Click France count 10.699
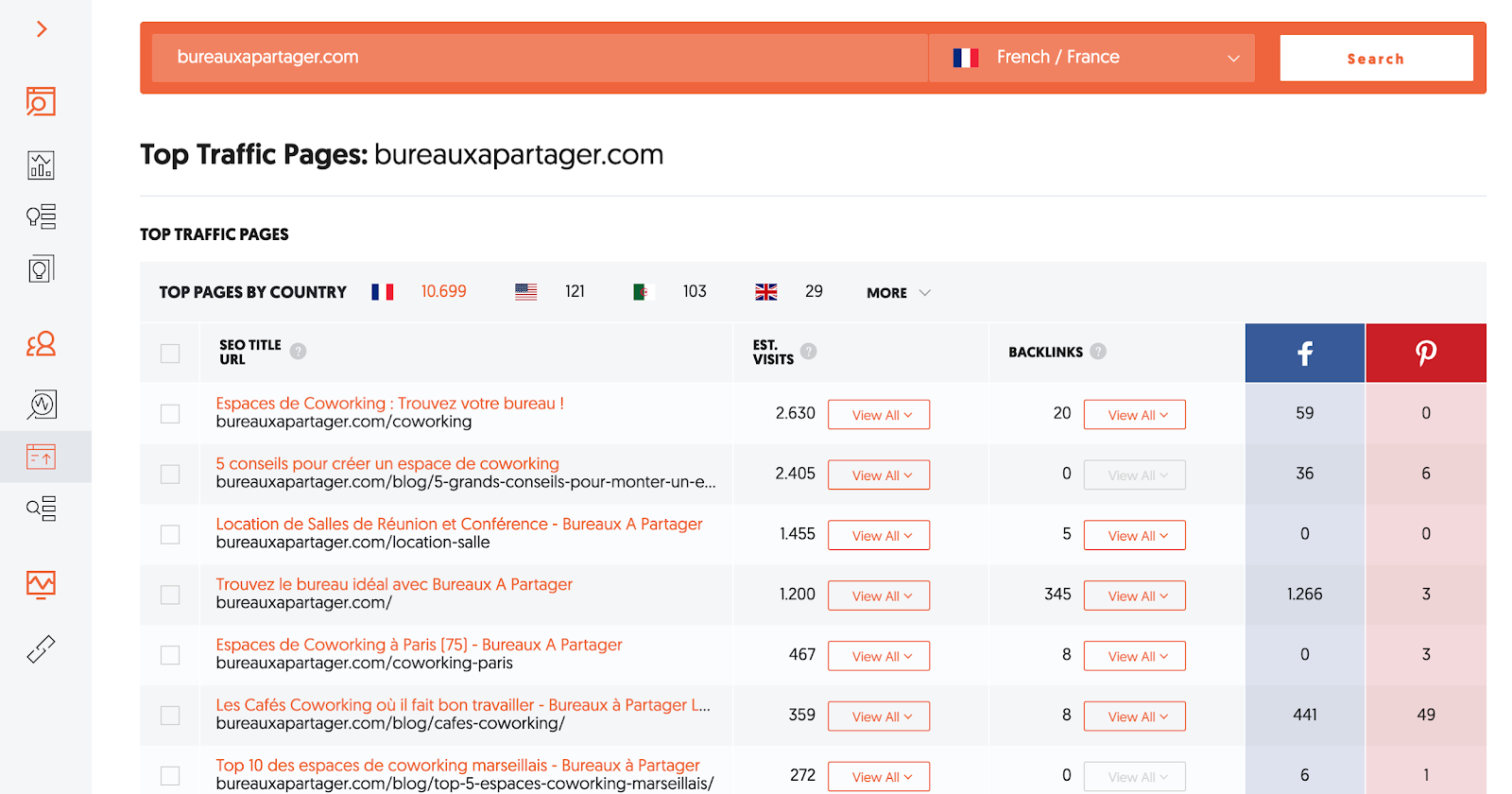 (x=444, y=292)
